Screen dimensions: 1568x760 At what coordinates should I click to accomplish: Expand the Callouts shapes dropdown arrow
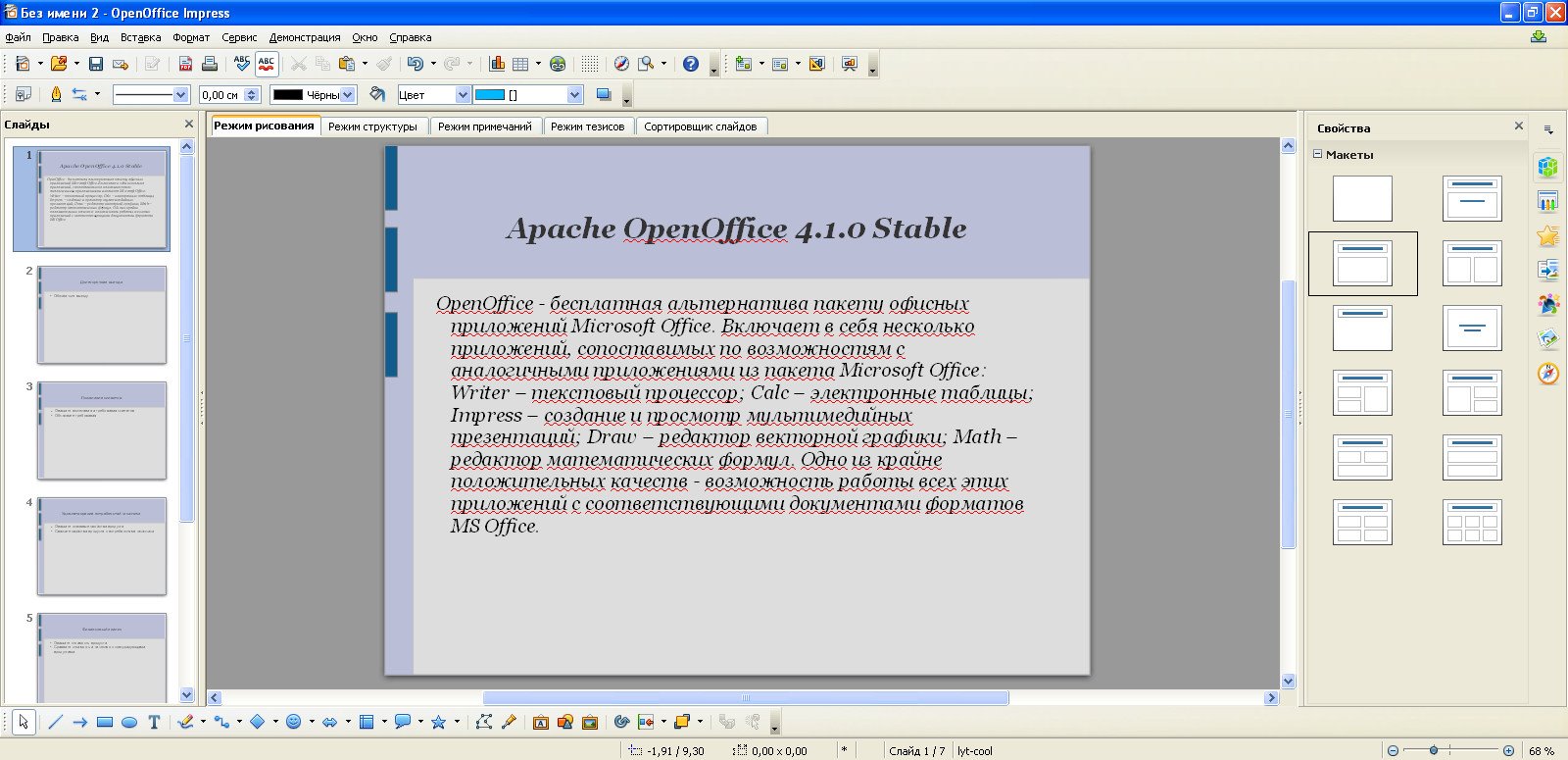click(x=420, y=723)
